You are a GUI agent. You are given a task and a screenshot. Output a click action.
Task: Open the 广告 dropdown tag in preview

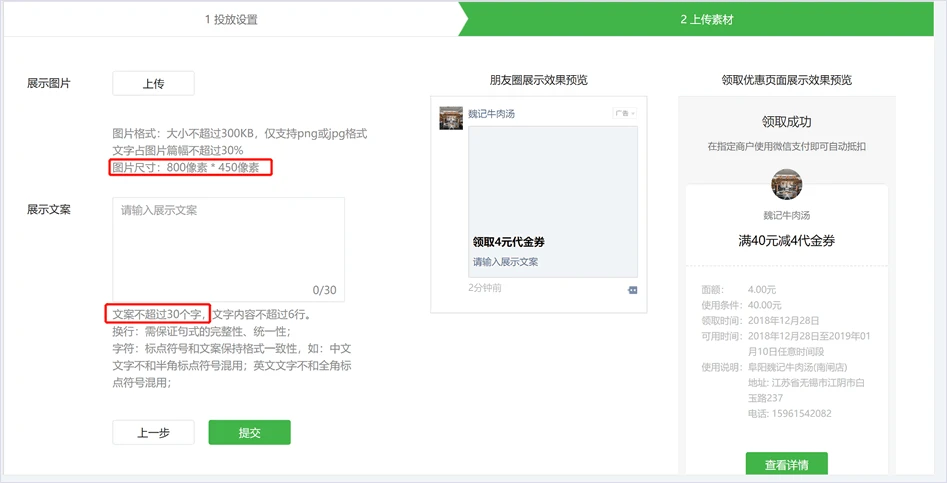tap(624, 114)
